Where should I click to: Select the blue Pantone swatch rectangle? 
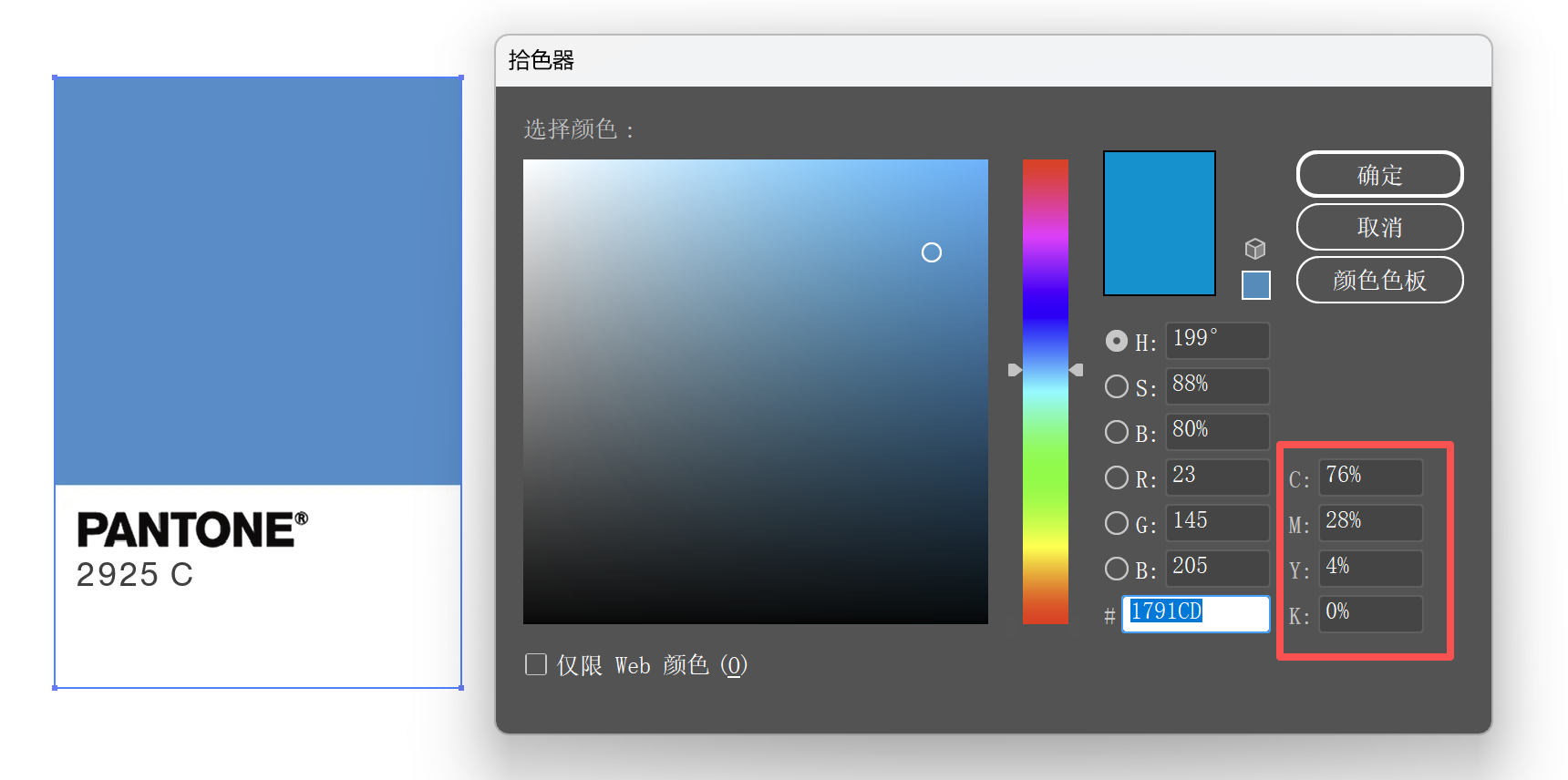pyautogui.click(x=258, y=281)
